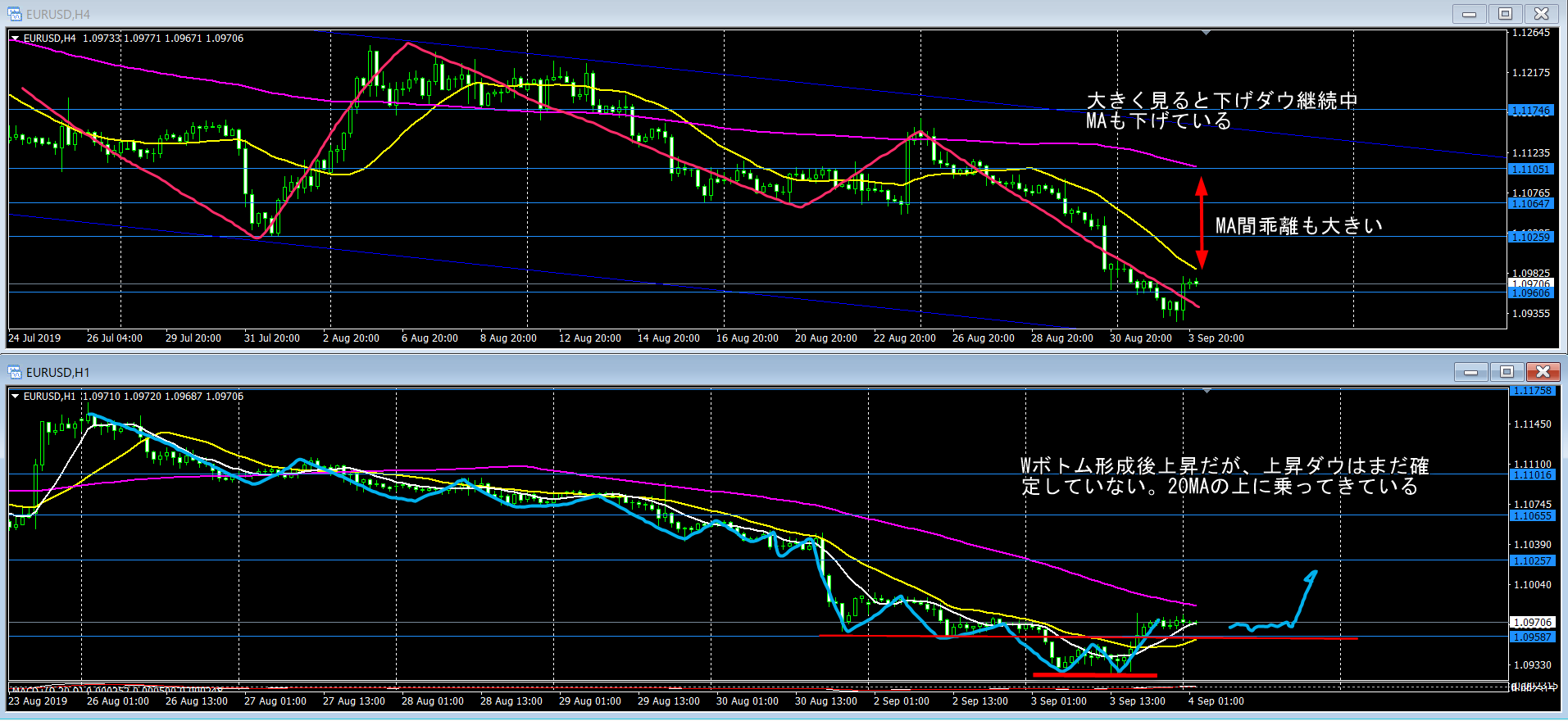Click the '4 Sep 01:00' label on H1 time axis
The height and width of the screenshot is (721, 1568).
pyautogui.click(x=1216, y=701)
